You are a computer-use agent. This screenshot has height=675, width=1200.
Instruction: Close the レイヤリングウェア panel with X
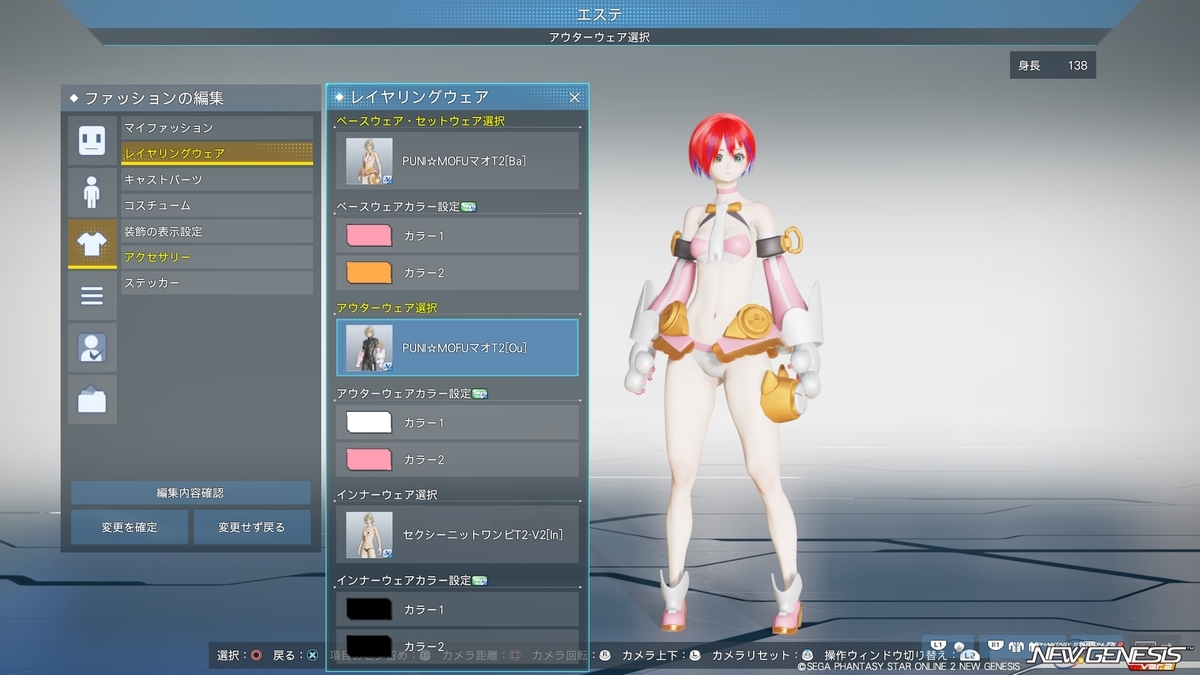coord(575,97)
